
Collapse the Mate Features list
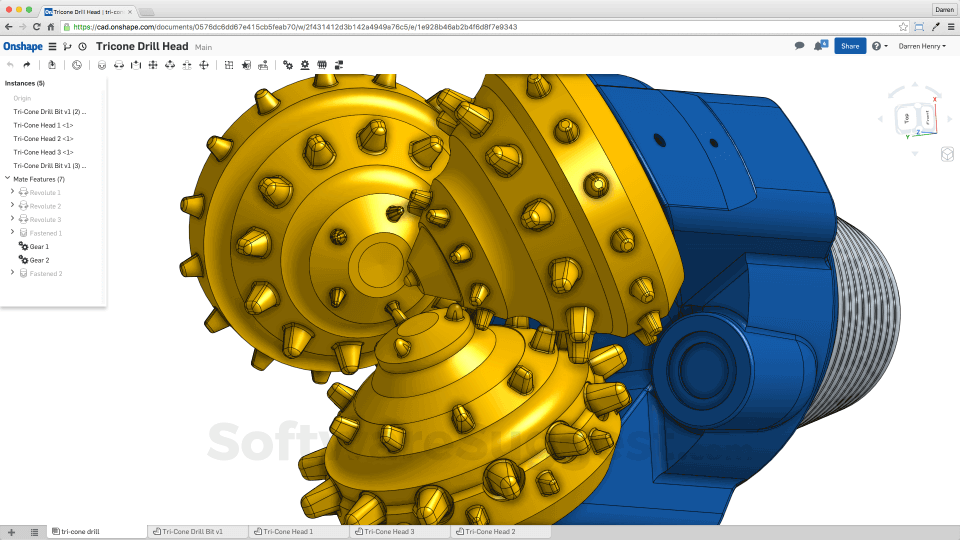coord(7,178)
